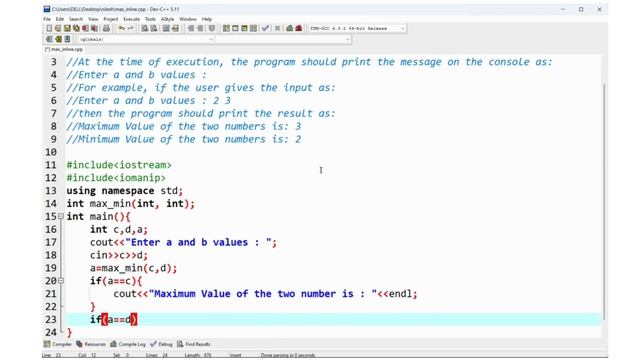Viewport: 640px width, 360px height.
Task: Click the Compiler tab icon at bottom
Action: (x=47, y=344)
